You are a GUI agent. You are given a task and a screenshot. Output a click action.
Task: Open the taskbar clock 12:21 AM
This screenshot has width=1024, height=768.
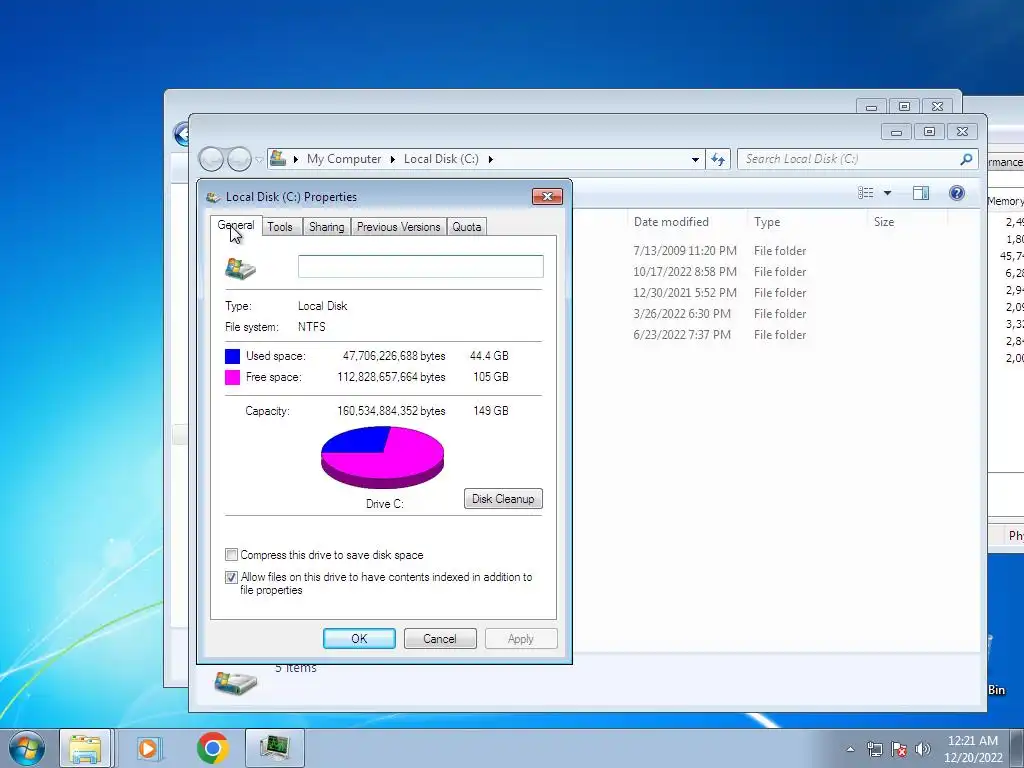(972, 749)
